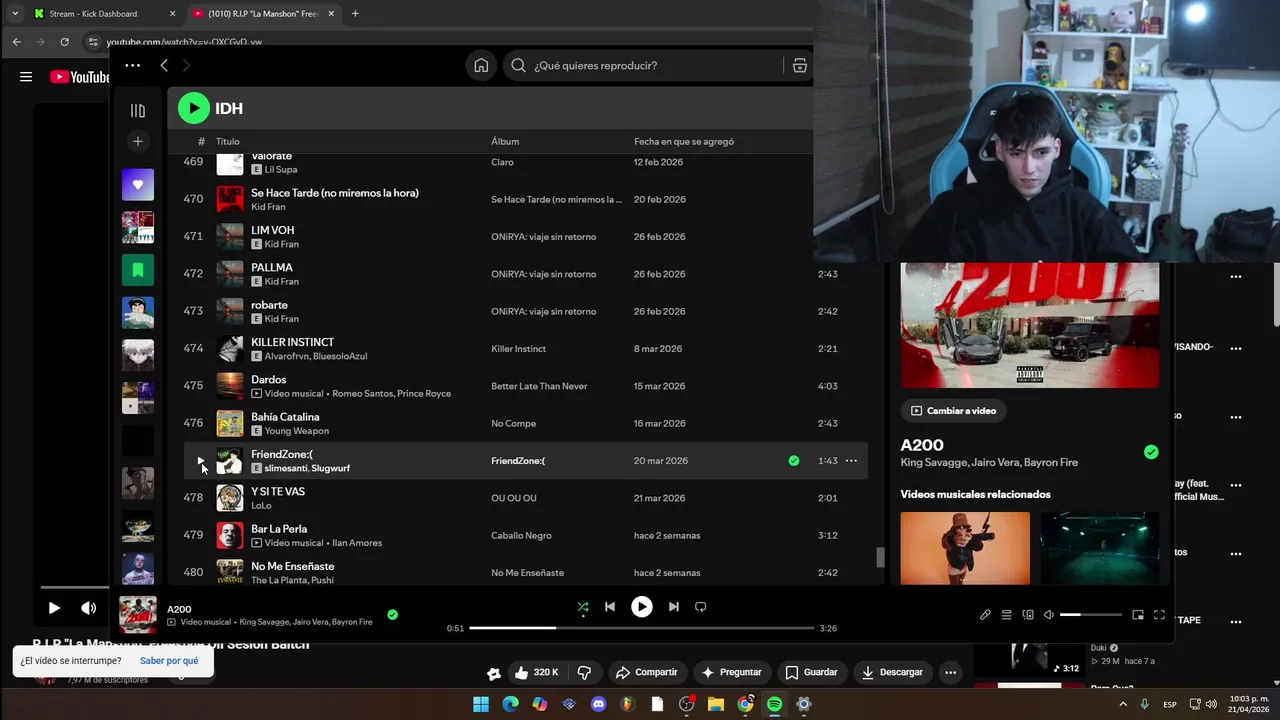Toggle repeat mode in Spotify

point(700,607)
